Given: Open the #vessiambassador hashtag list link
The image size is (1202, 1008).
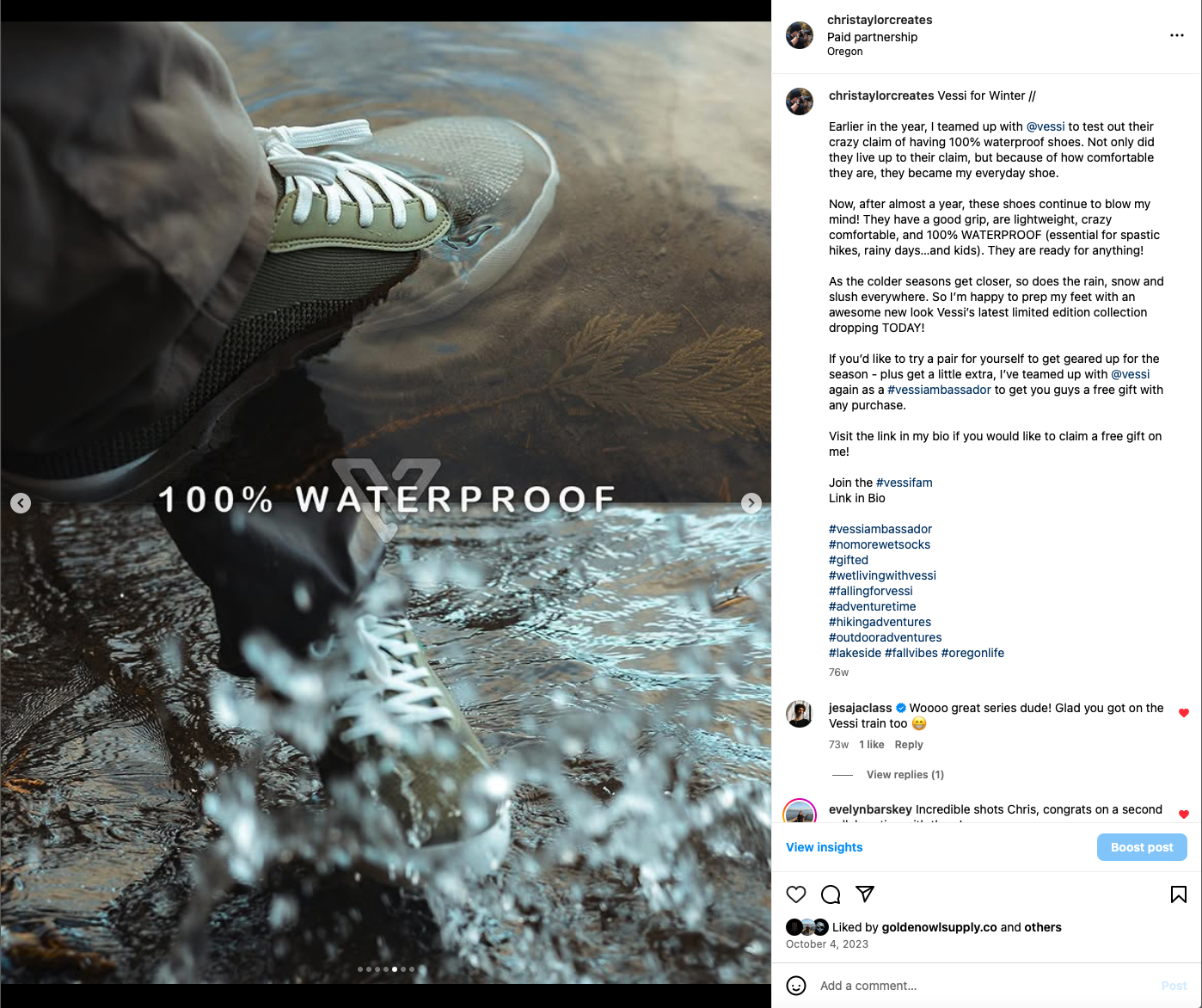Looking at the screenshot, I should tap(880, 529).
